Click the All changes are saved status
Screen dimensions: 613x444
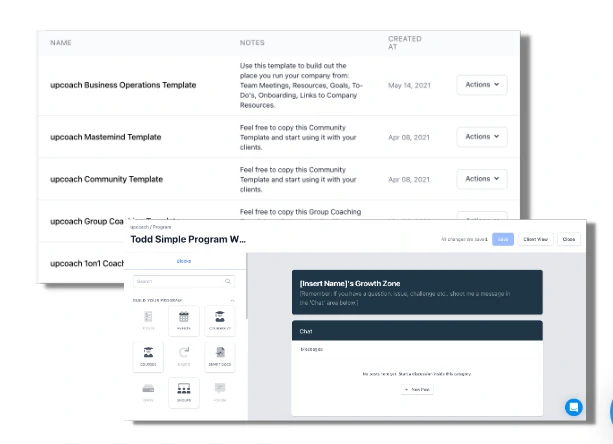pyautogui.click(x=464, y=239)
